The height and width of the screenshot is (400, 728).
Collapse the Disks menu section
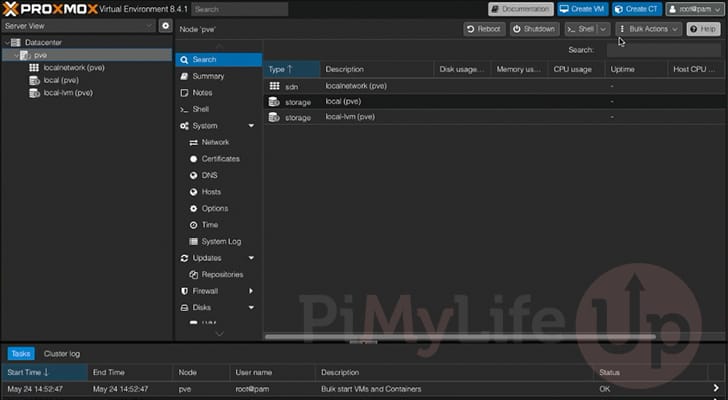point(251,308)
